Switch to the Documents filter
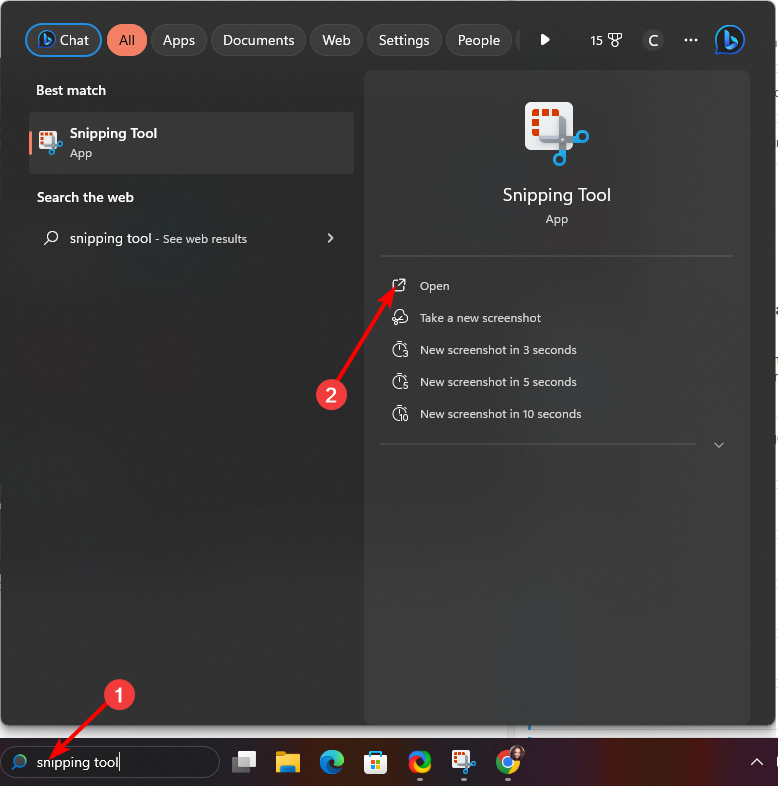The width and height of the screenshot is (778, 786). (x=259, y=40)
